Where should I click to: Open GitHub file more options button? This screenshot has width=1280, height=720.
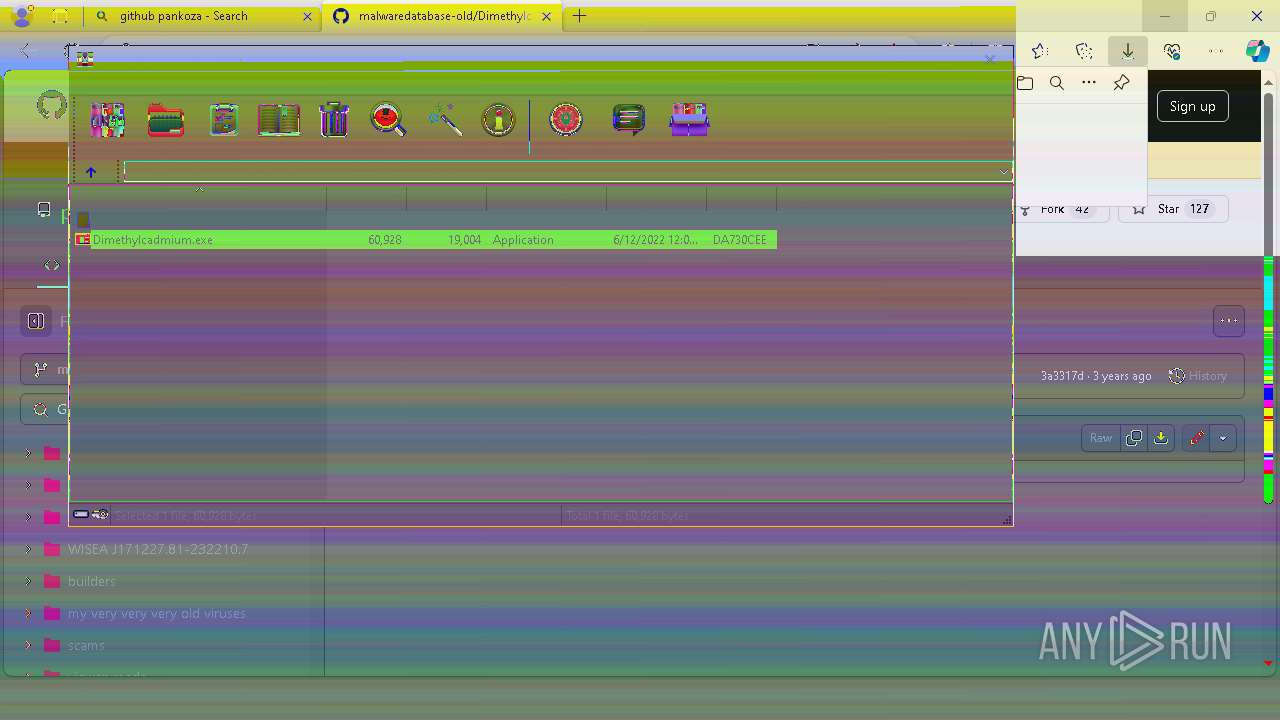click(x=1229, y=321)
